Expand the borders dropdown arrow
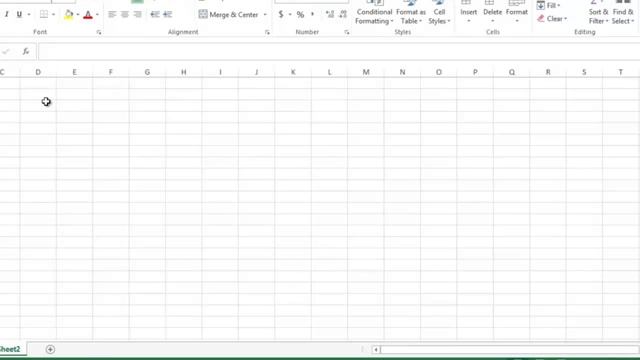This screenshot has width=640, height=360. click(53, 15)
